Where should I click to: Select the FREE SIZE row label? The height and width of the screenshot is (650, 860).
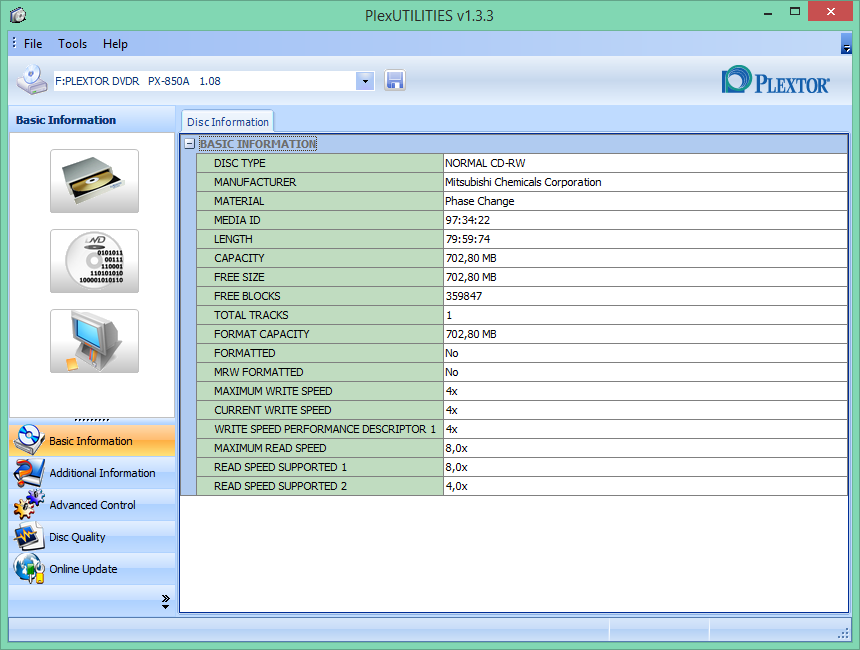[239, 277]
